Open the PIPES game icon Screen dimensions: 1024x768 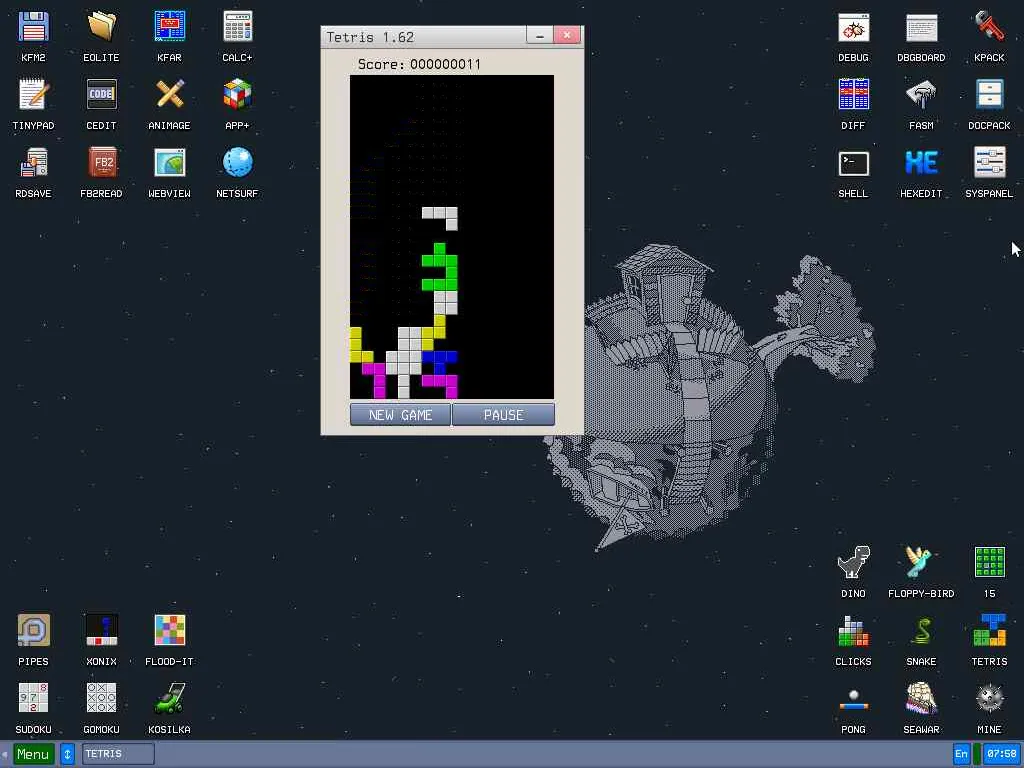point(33,631)
